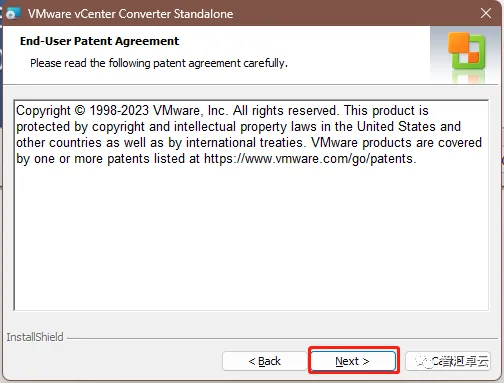
Task: Click the End-User Patent Agreement heading
Action: coord(99,41)
